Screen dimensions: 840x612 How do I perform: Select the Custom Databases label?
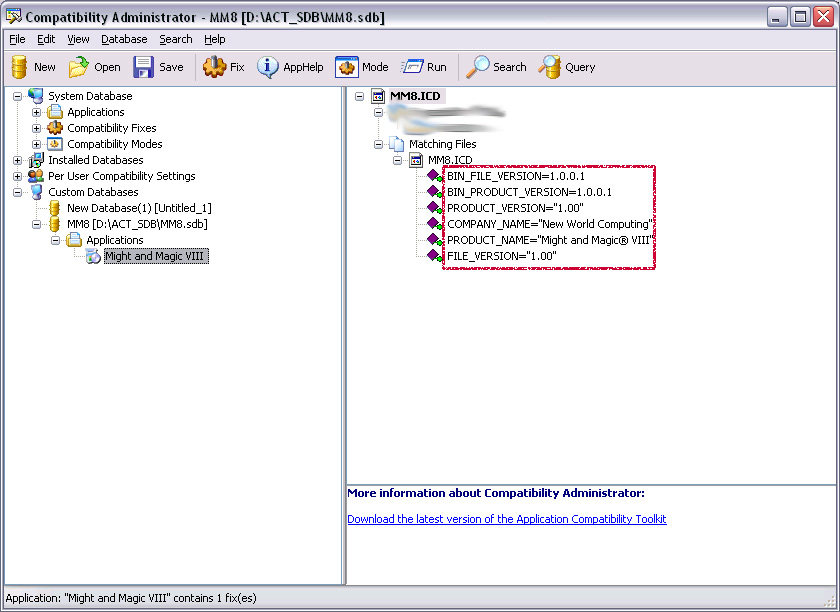[x=93, y=192]
